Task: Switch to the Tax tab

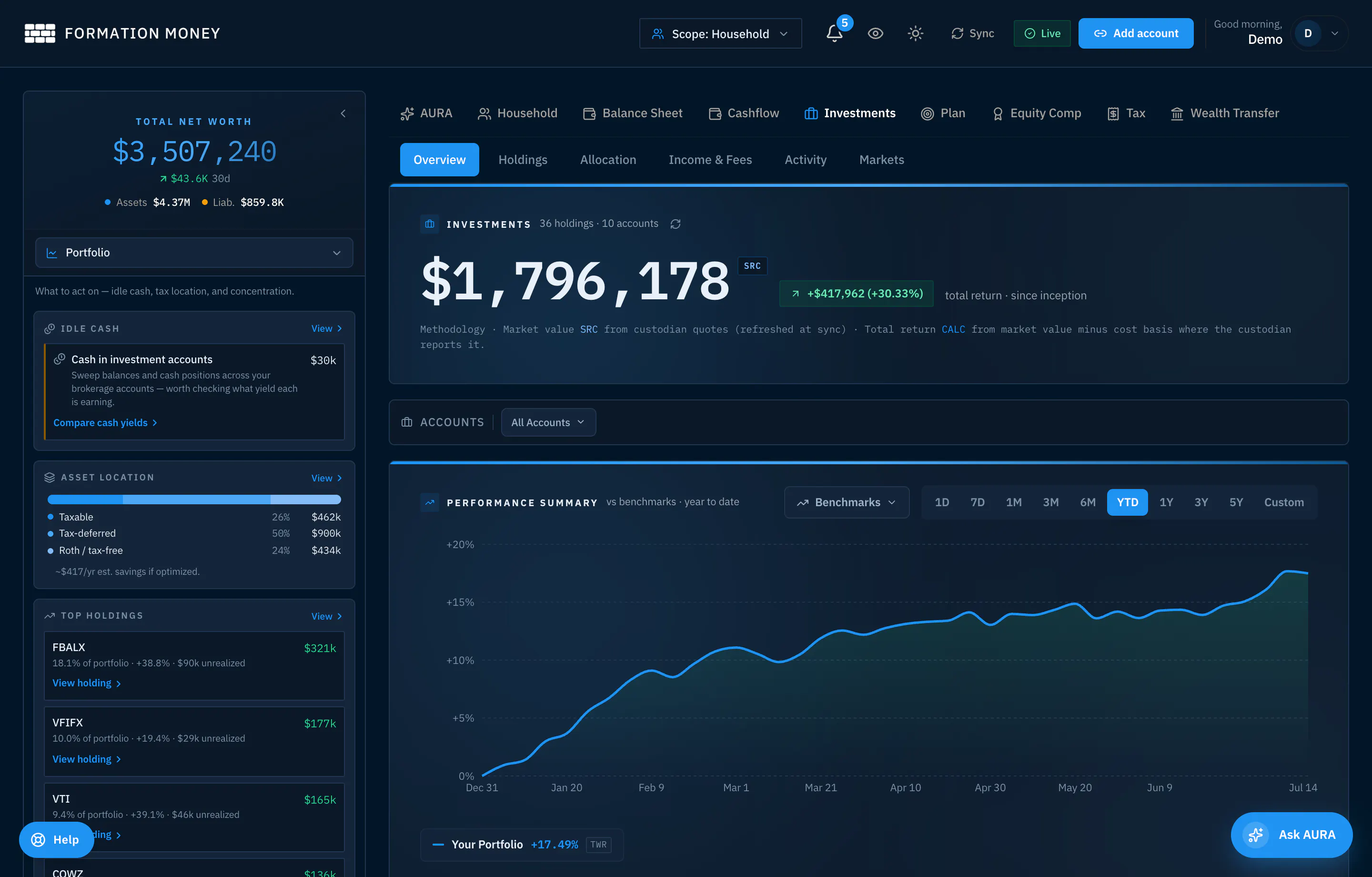Action: click(1126, 113)
